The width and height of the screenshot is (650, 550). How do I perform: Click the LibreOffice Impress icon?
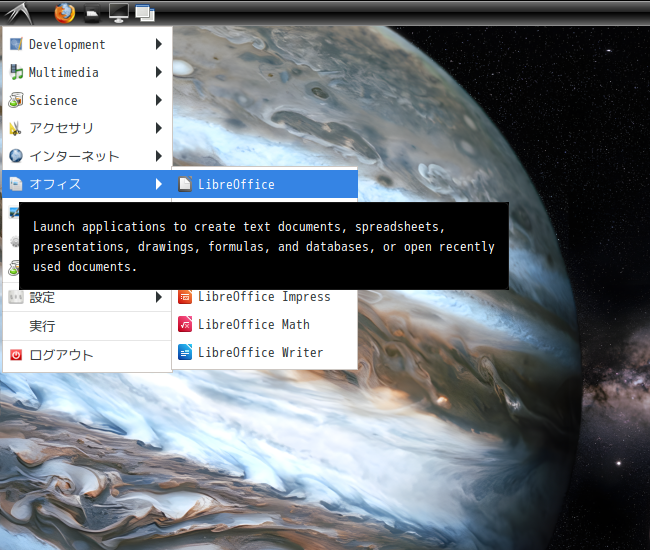pos(185,297)
